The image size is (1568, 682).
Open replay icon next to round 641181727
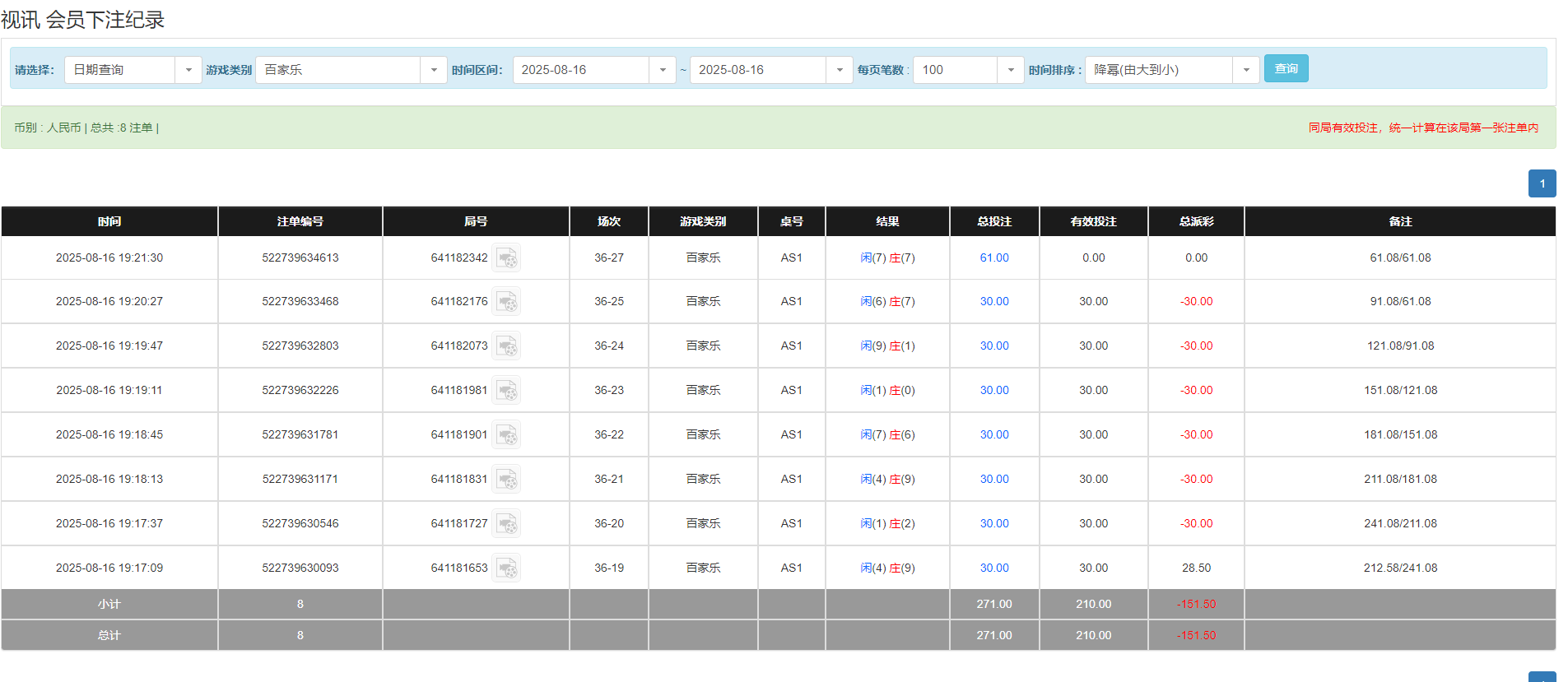506,524
